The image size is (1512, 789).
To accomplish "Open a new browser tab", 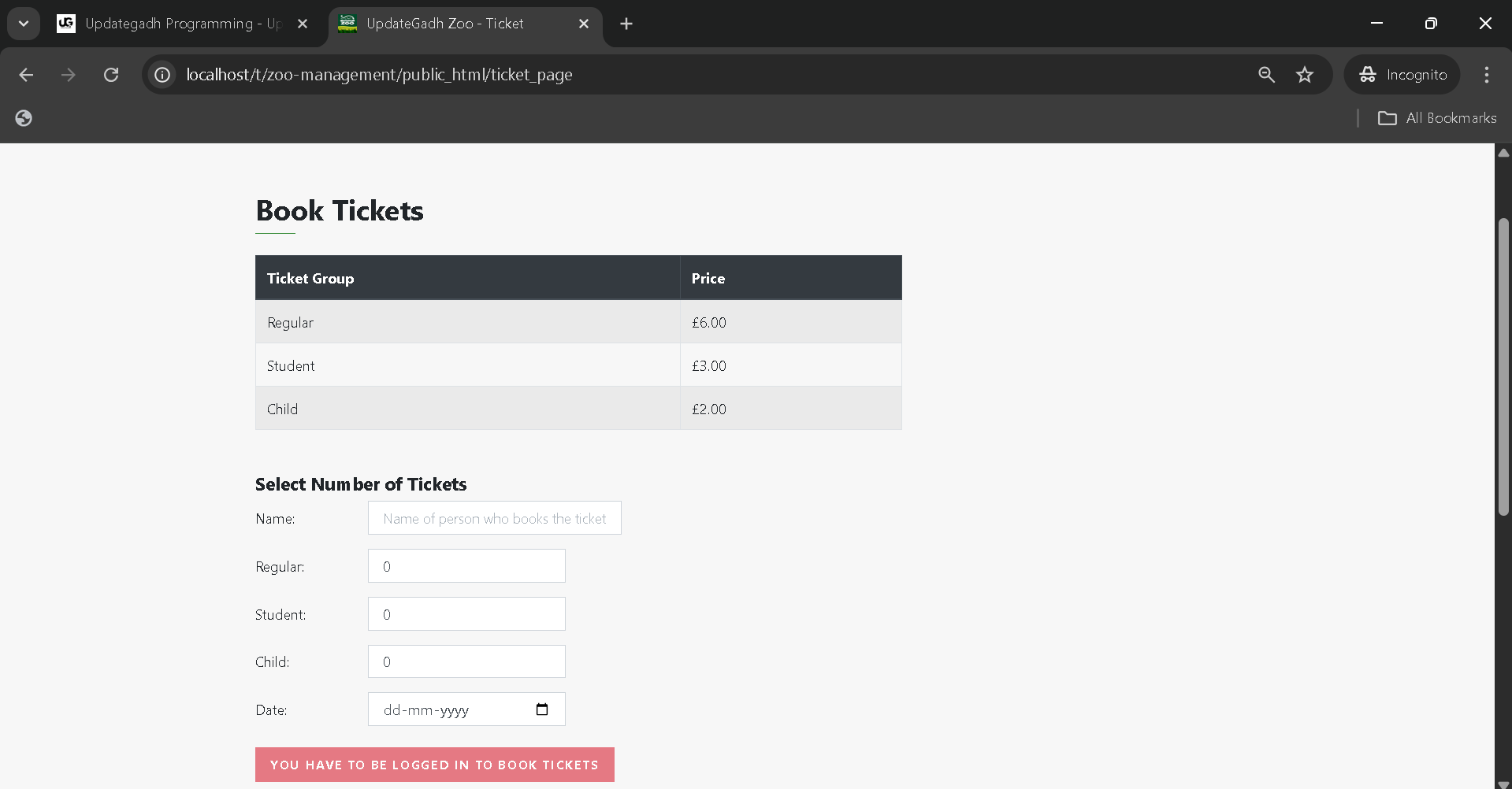I will click(626, 24).
